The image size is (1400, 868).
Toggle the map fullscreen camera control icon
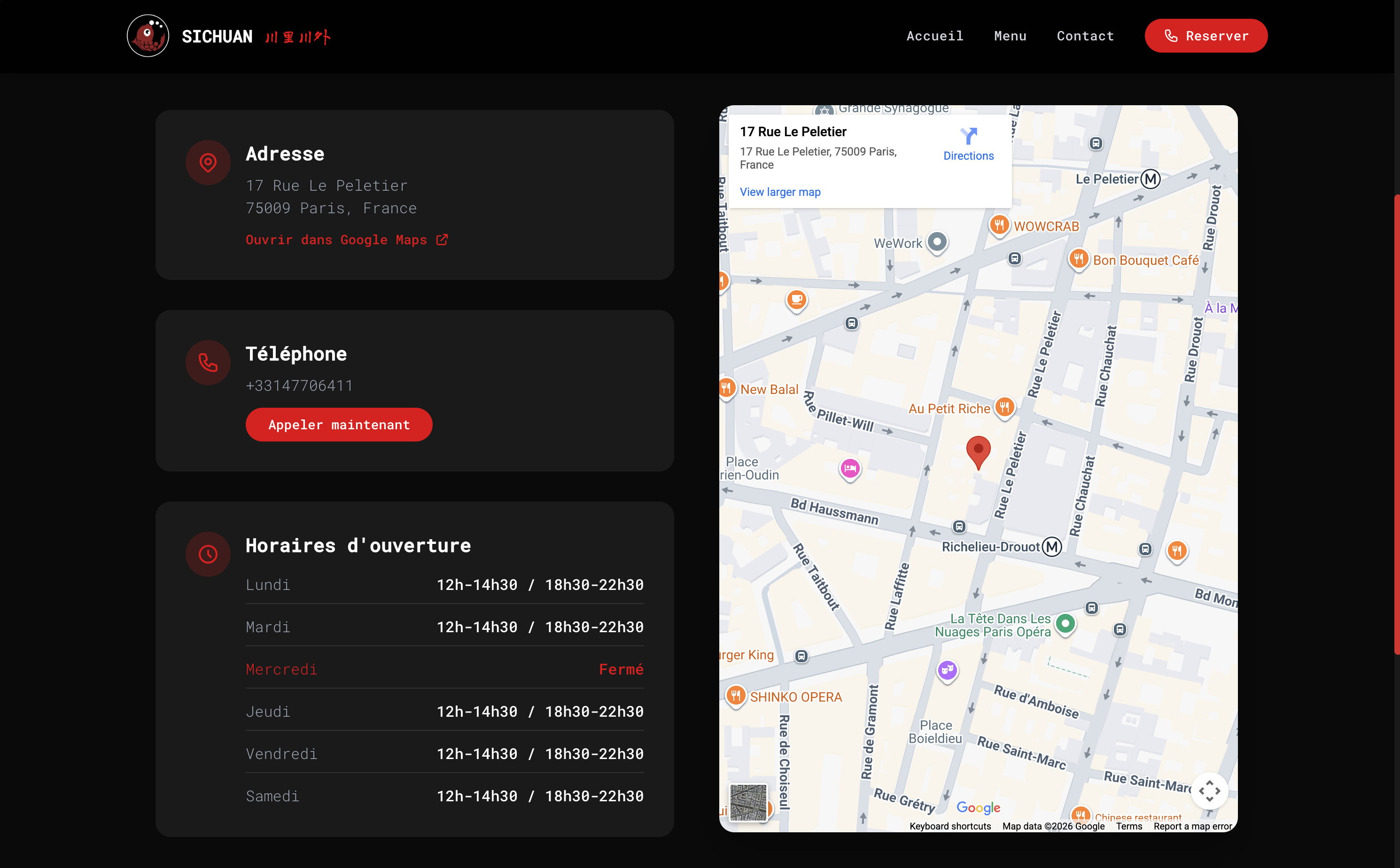[1209, 790]
